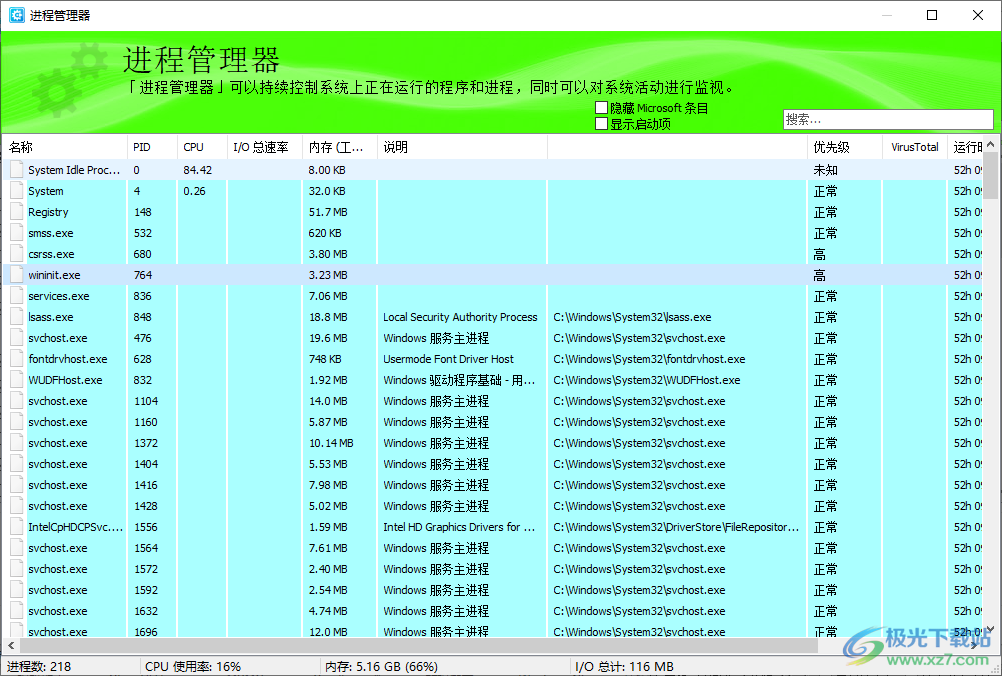Enable the 隐藏 Microsoft 条目 checkbox
The height and width of the screenshot is (676, 1002).
click(601, 107)
